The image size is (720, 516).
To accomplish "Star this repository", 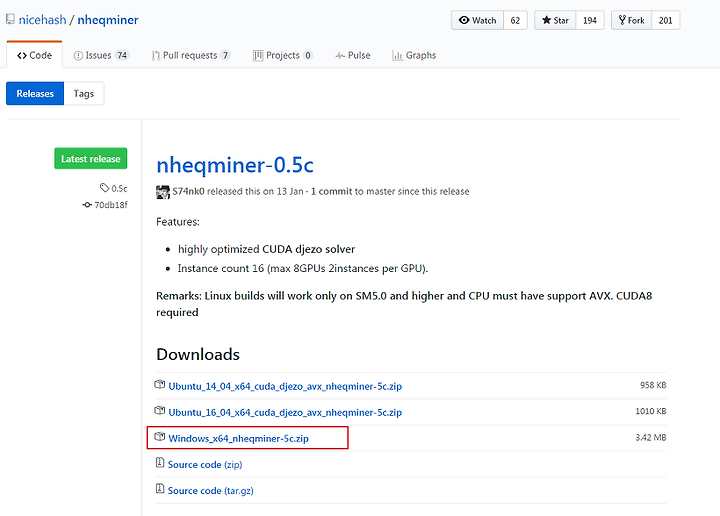I will [555, 20].
